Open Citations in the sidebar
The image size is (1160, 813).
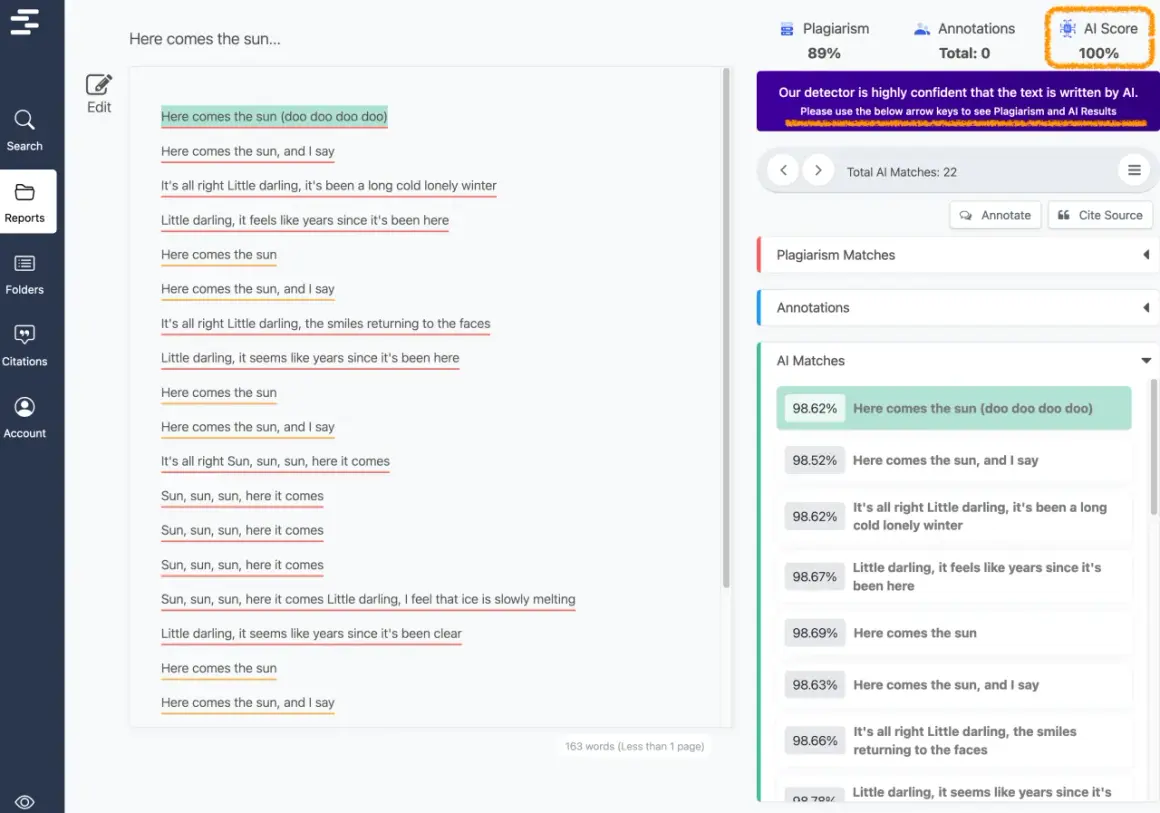(24, 346)
